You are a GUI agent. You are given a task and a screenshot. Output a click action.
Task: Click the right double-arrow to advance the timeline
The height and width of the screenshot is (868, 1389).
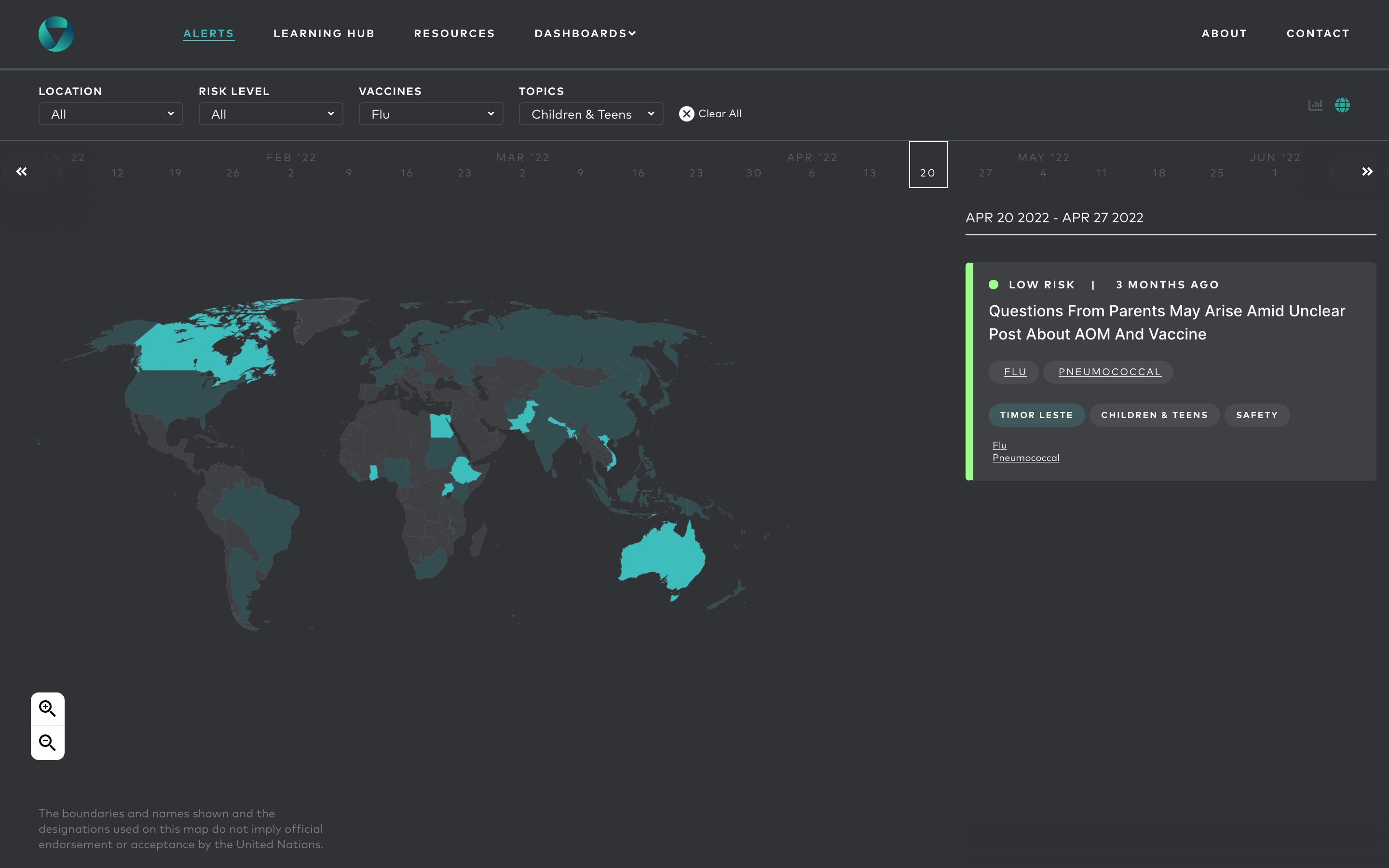click(1368, 171)
